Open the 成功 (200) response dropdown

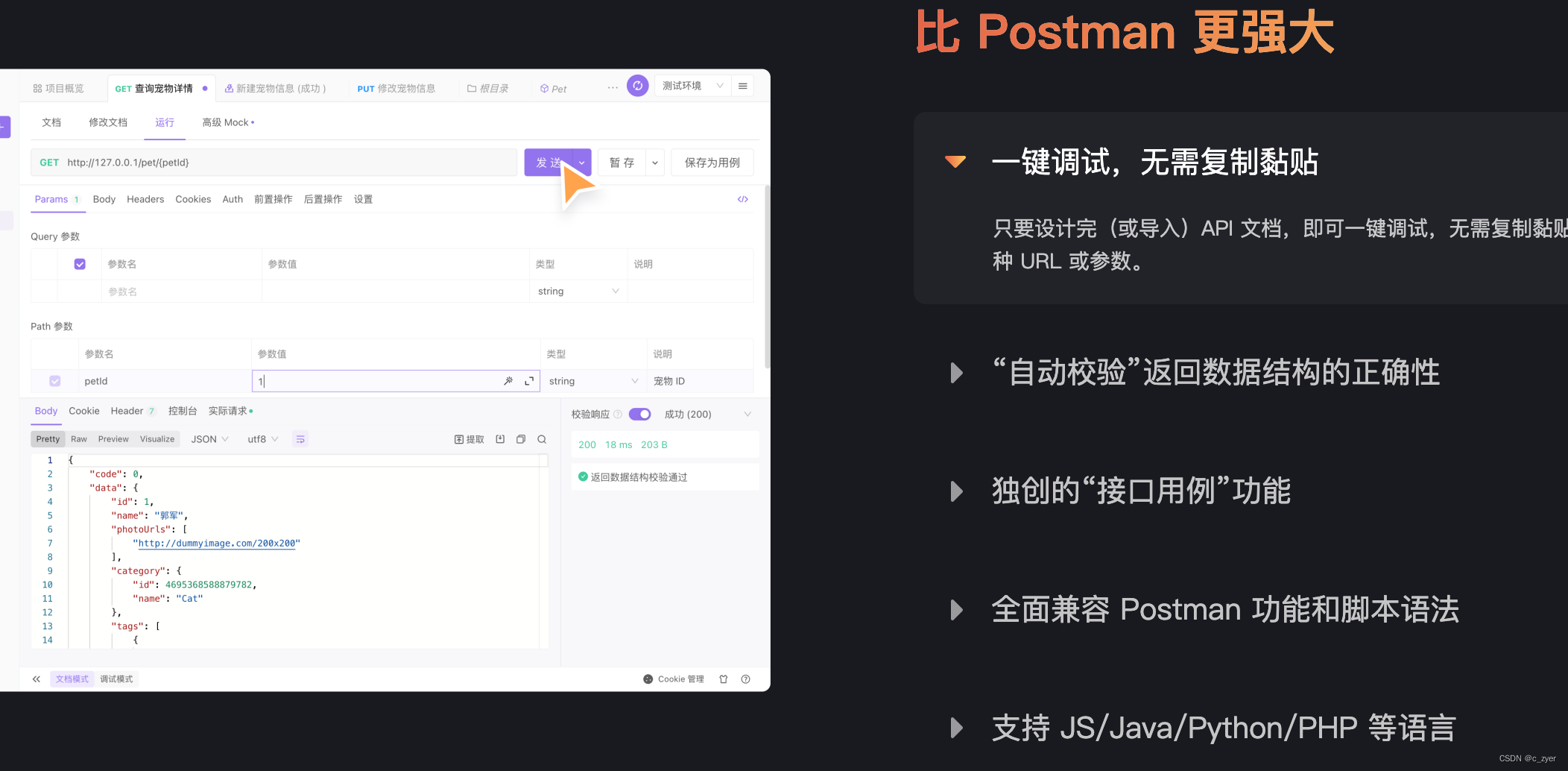pyautogui.click(x=708, y=415)
